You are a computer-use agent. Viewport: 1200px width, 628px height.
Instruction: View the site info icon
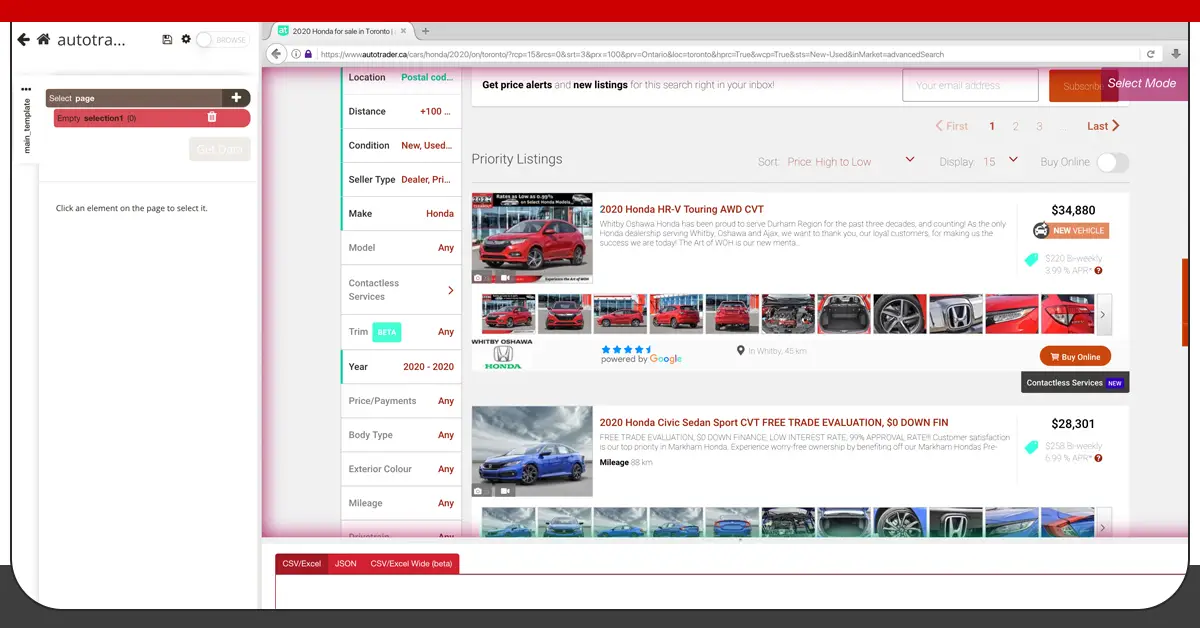(296, 54)
